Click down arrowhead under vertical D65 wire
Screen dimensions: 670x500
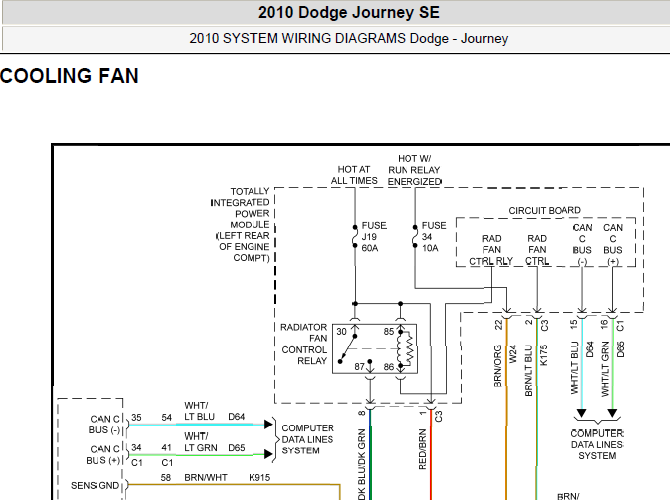[x=612, y=413]
